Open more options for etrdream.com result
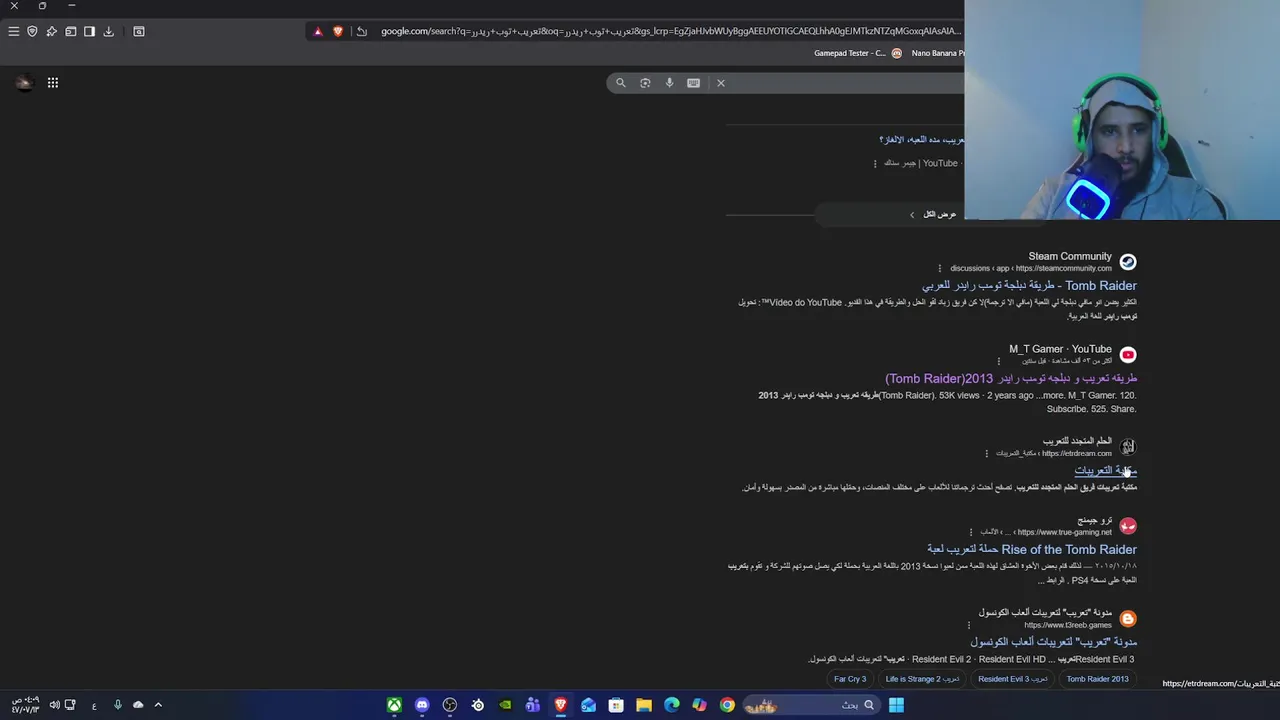 click(x=986, y=453)
